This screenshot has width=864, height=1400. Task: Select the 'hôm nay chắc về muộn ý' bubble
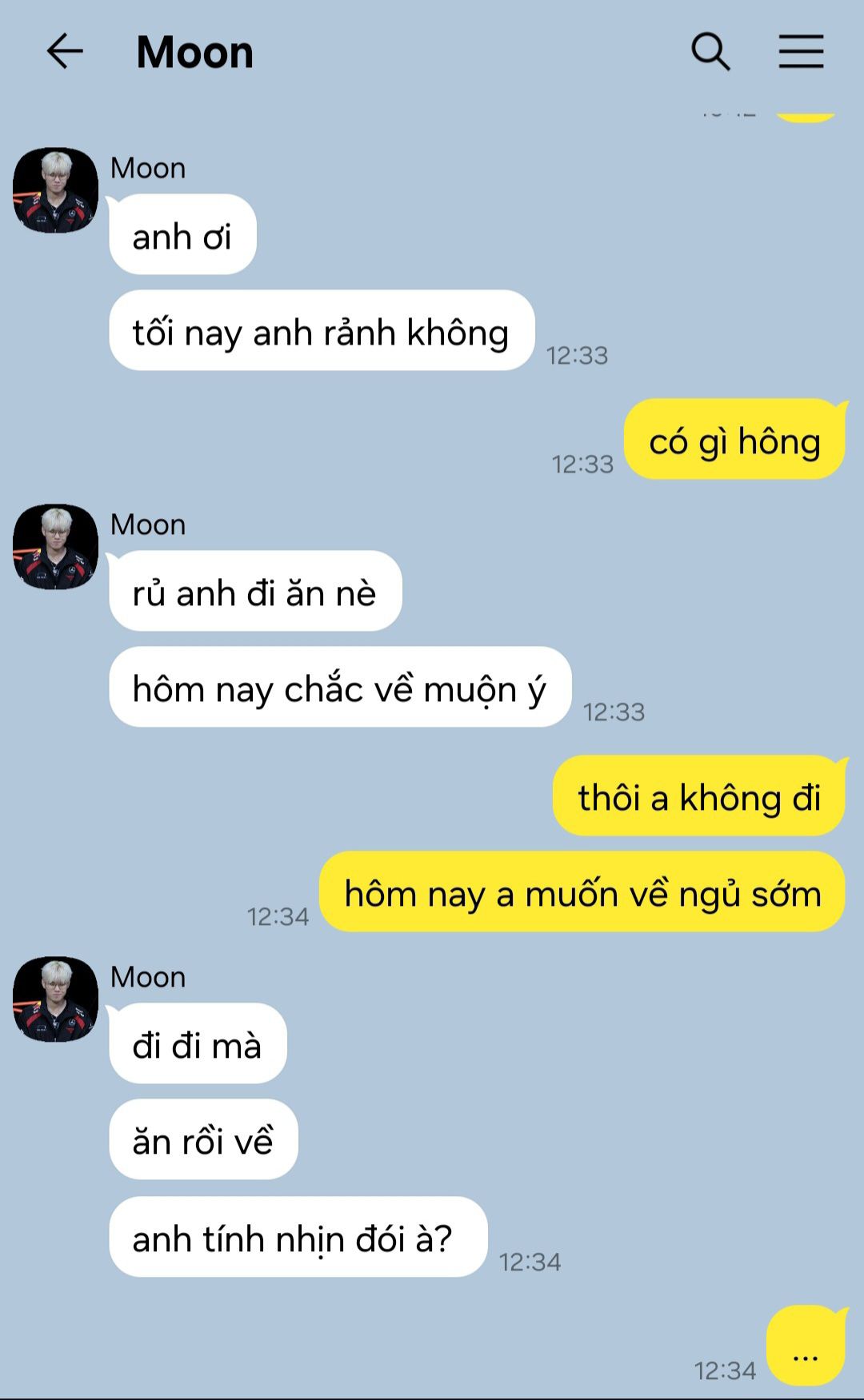click(x=339, y=688)
